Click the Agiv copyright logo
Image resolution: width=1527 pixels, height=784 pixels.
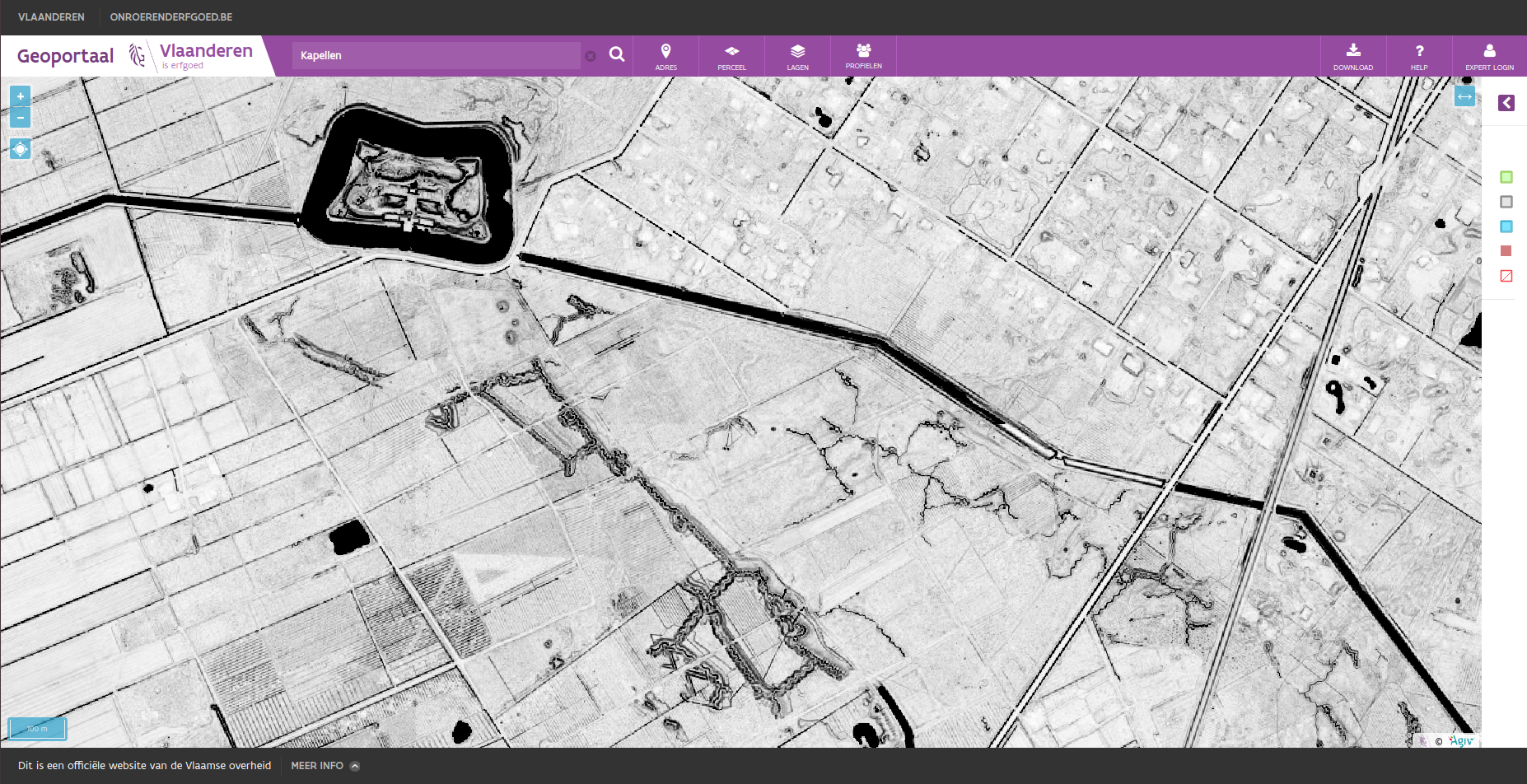(1461, 740)
